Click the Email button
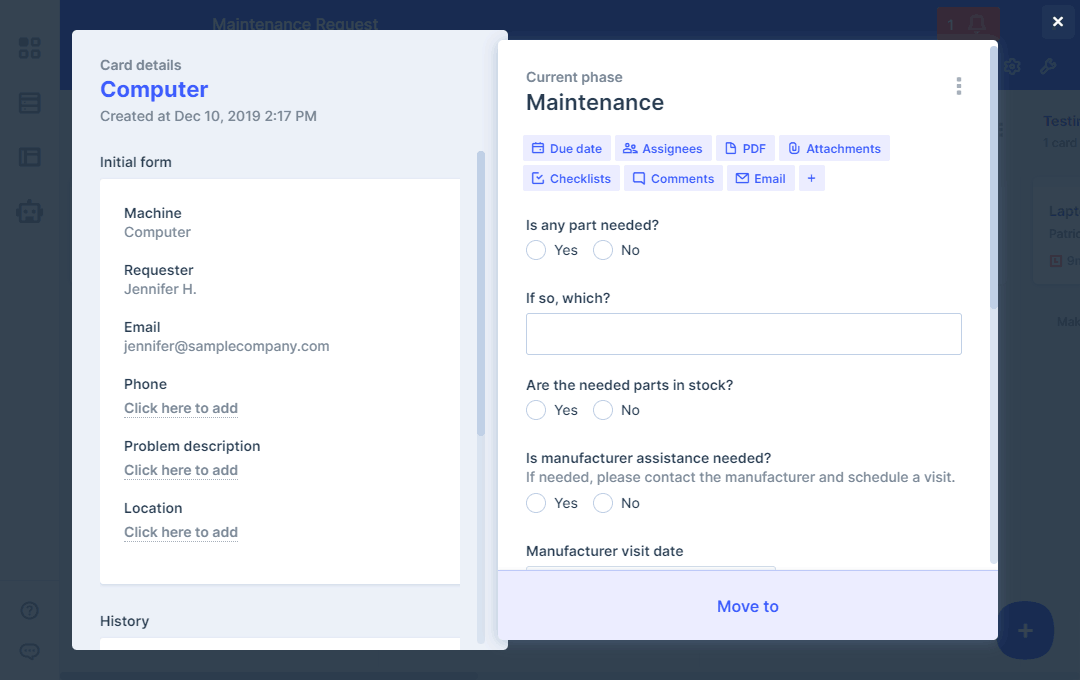The width and height of the screenshot is (1080, 680). tap(760, 179)
